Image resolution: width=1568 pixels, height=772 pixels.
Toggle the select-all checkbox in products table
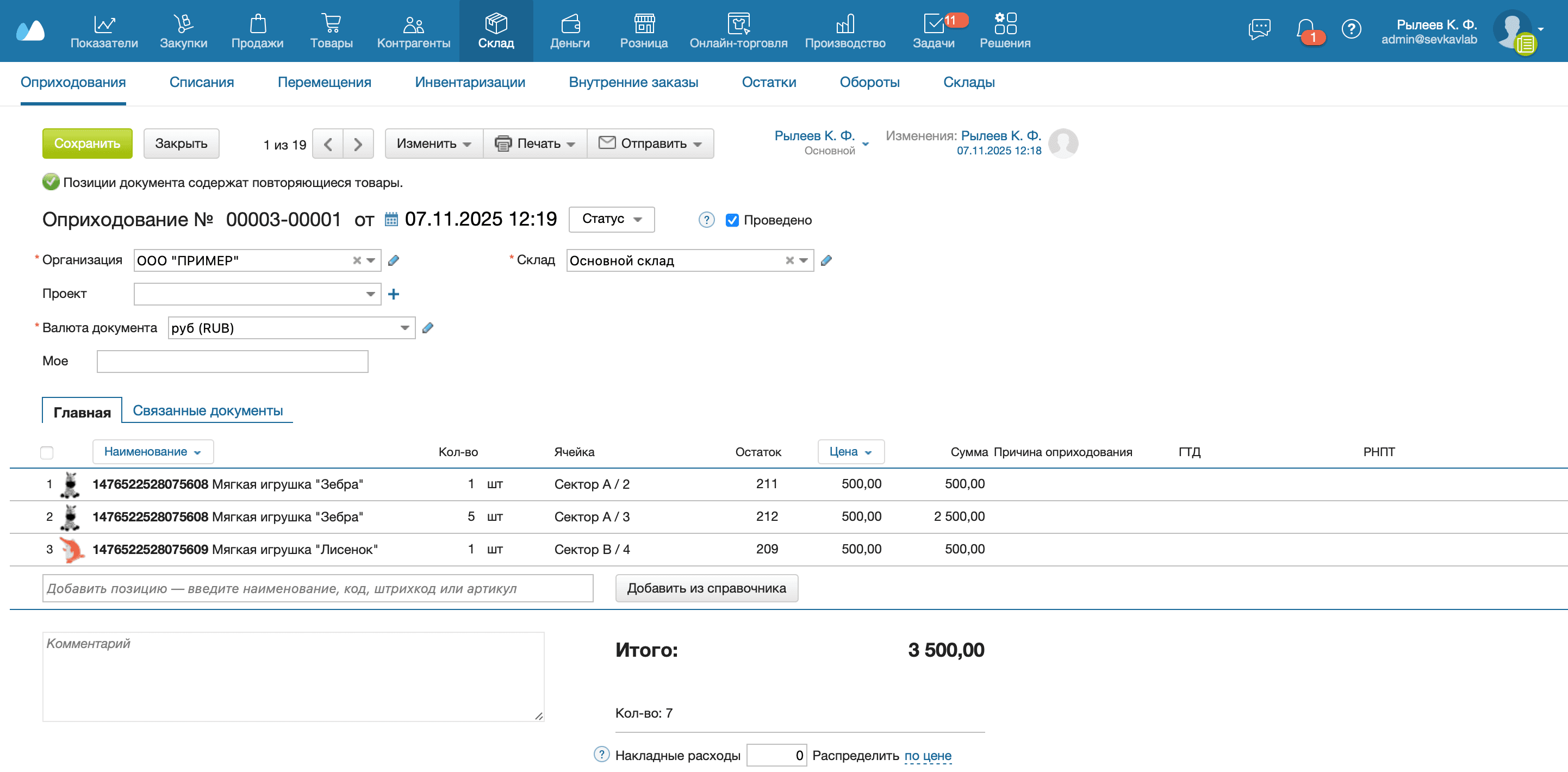tap(48, 452)
